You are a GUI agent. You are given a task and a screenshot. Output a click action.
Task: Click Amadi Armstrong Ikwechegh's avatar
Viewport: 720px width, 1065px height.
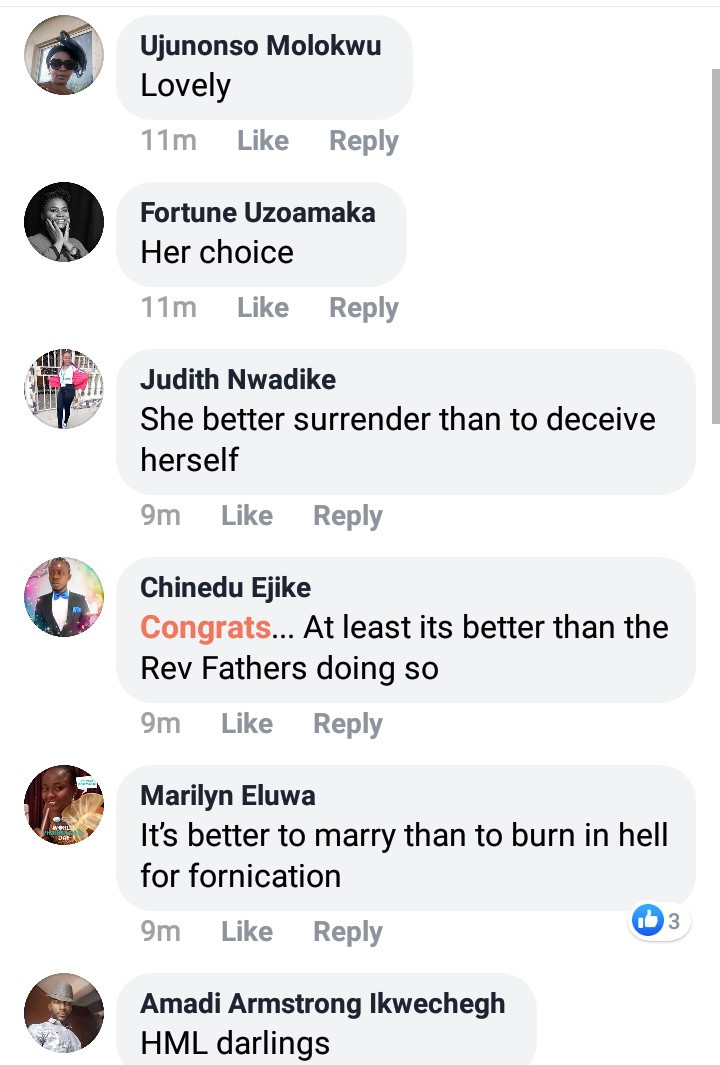pos(64,1013)
